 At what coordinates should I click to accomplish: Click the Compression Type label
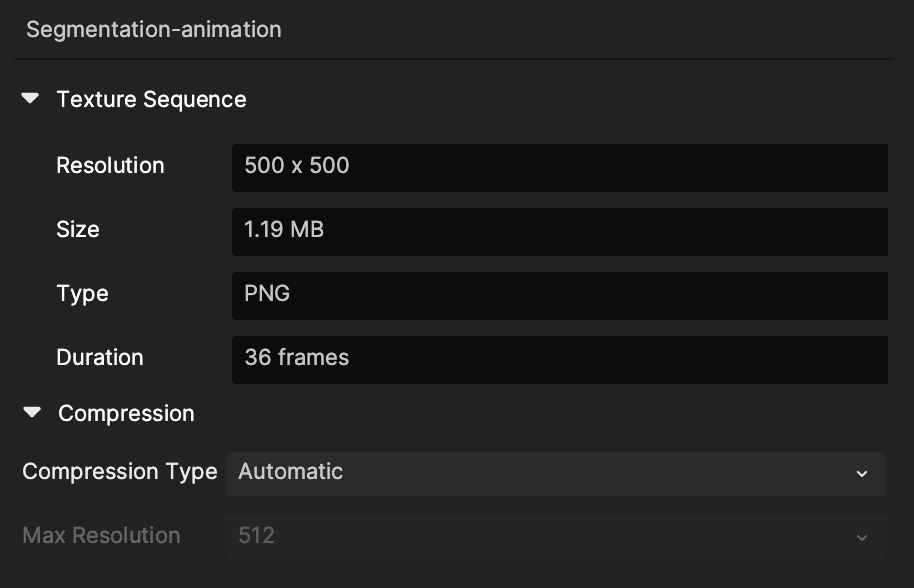click(119, 471)
